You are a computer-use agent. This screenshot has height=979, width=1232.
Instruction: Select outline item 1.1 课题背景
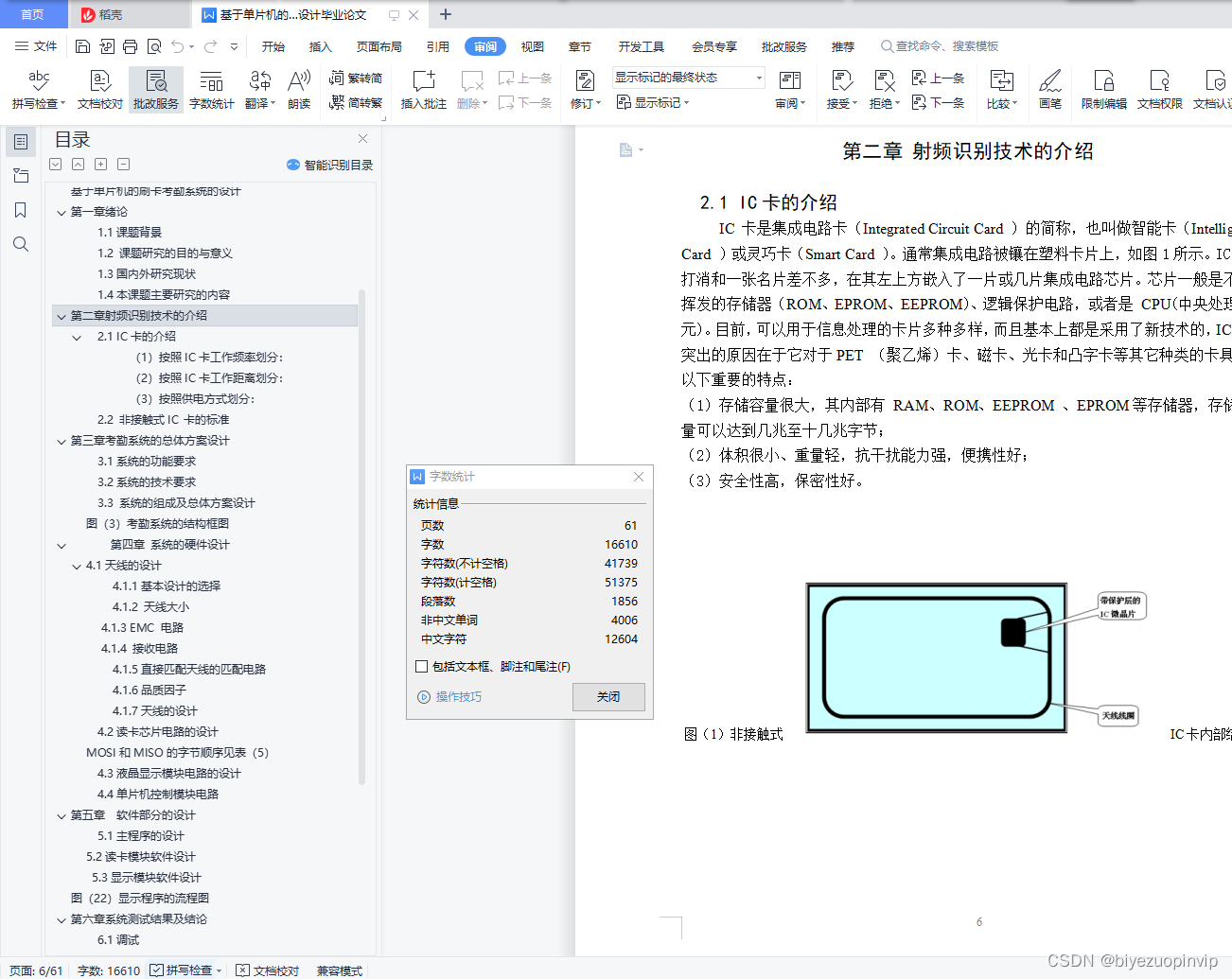click(x=130, y=233)
